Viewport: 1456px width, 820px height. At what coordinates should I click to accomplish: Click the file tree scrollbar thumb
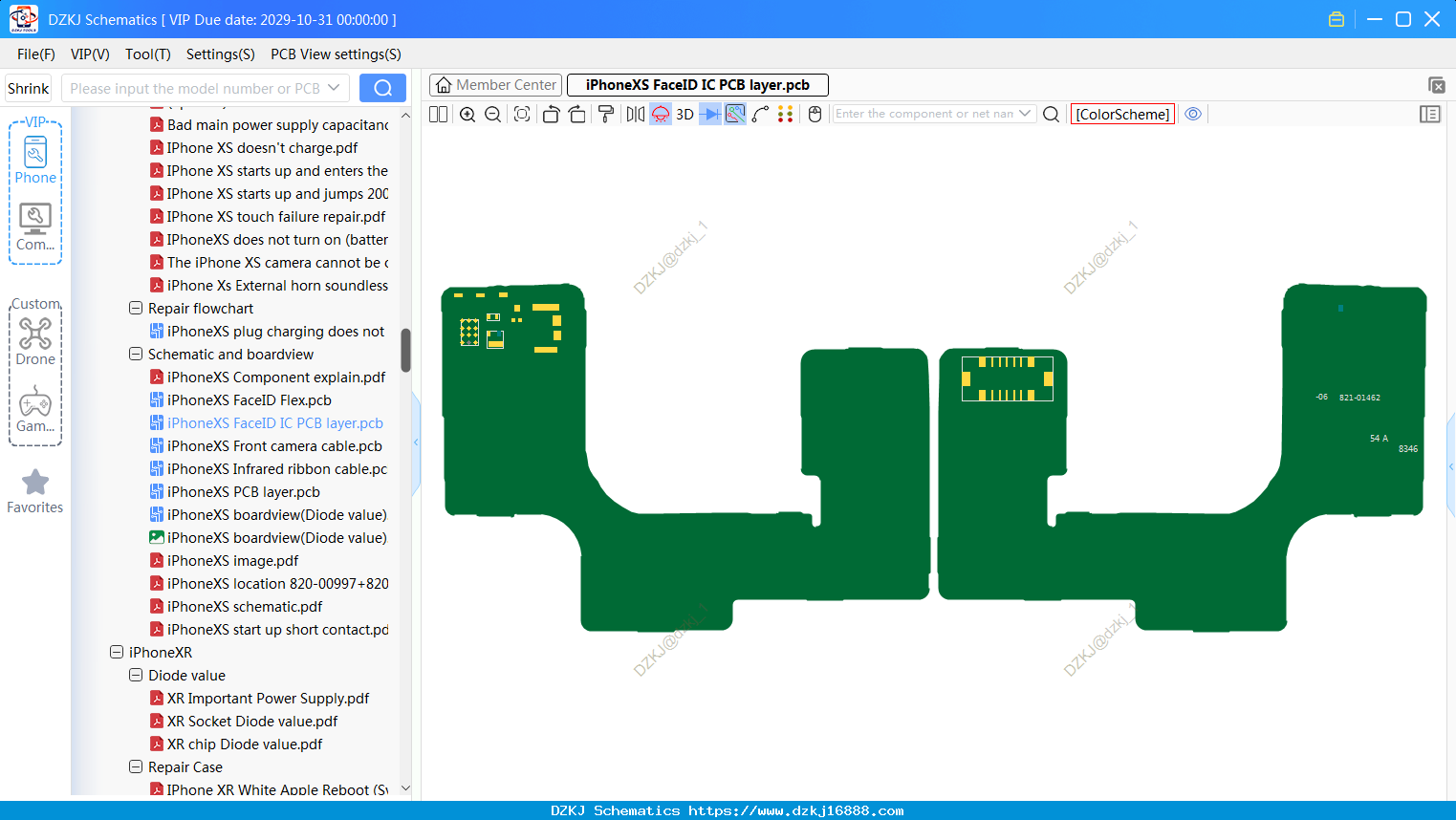pyautogui.click(x=405, y=350)
